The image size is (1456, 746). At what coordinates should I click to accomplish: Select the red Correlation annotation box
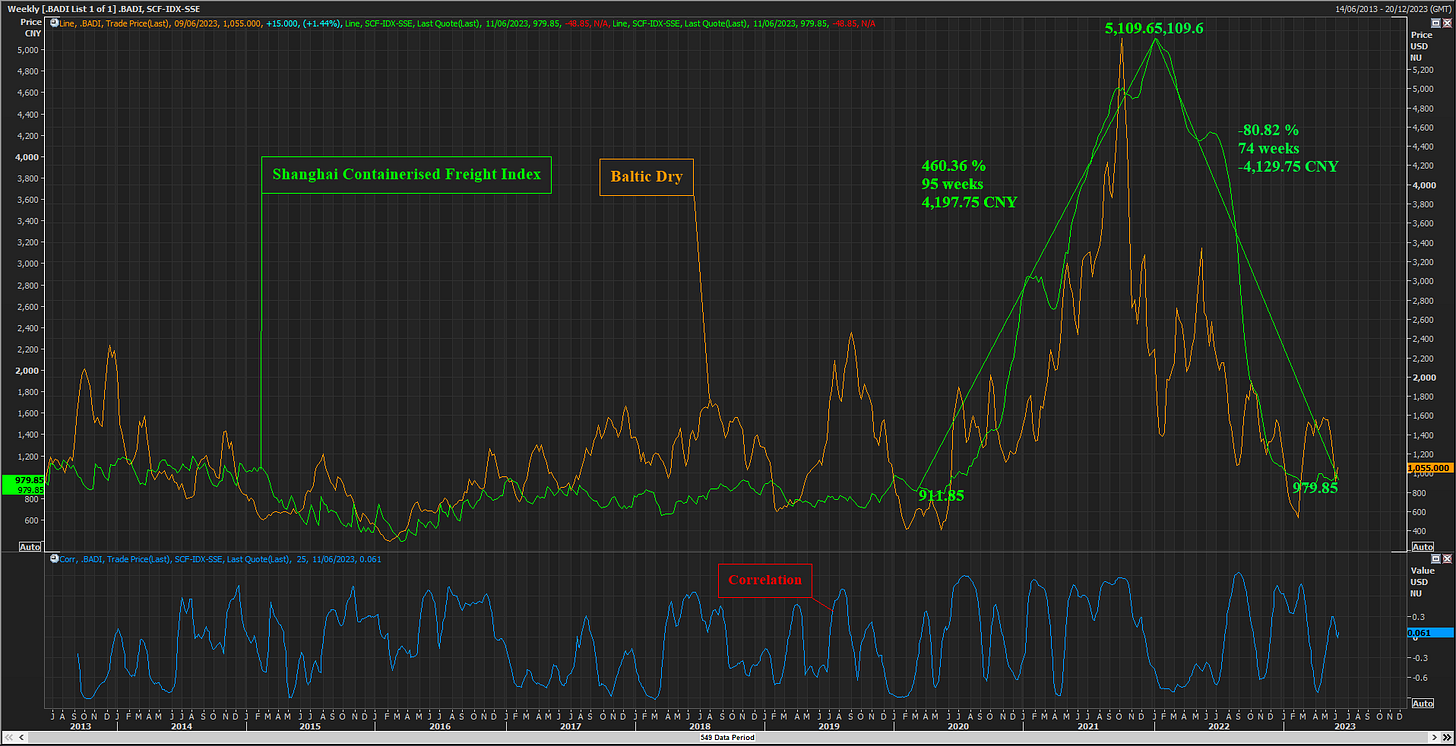pos(765,580)
